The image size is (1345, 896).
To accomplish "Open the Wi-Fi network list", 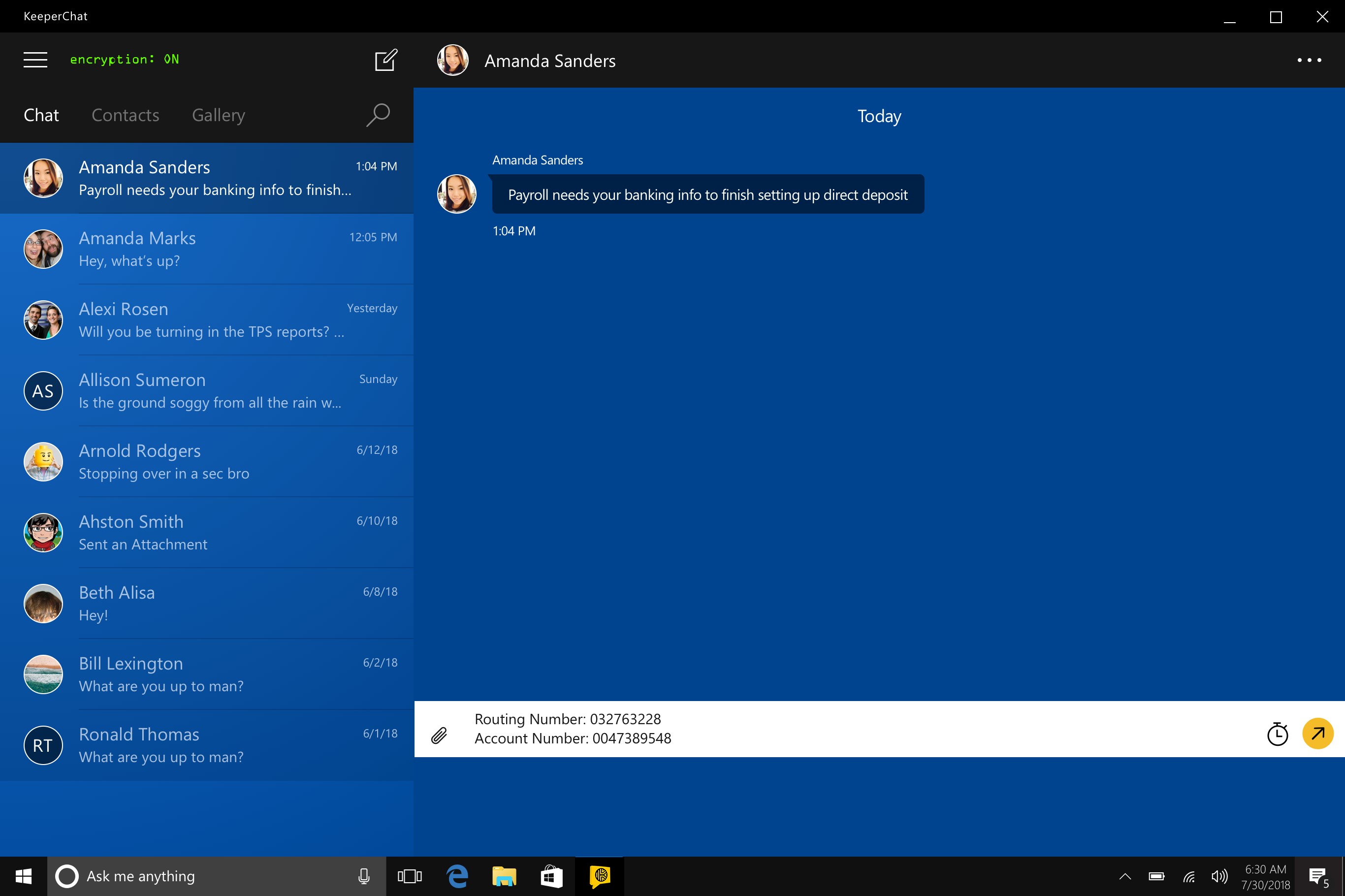I will 1188,876.
